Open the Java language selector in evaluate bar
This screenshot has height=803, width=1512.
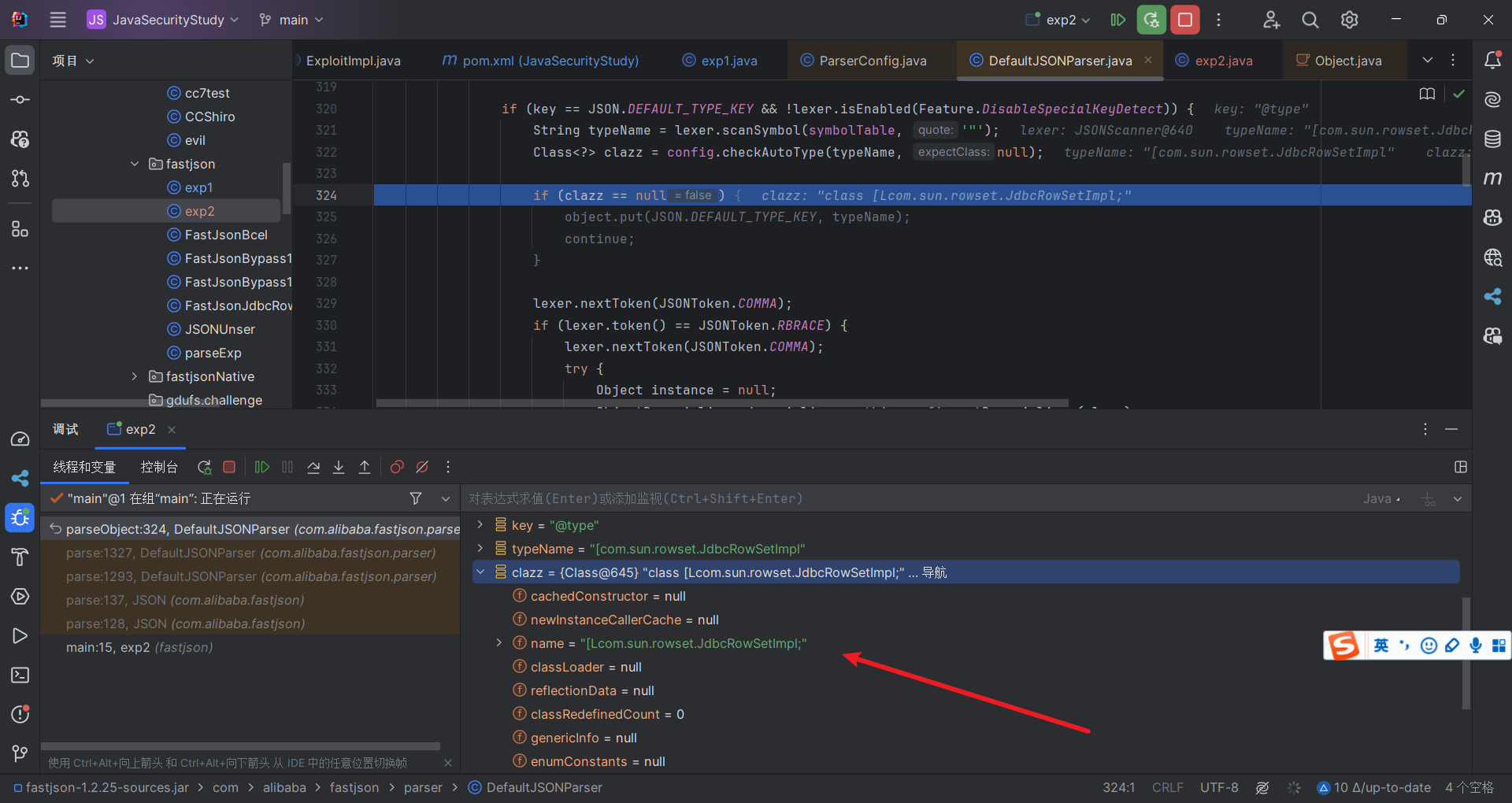(x=1382, y=498)
